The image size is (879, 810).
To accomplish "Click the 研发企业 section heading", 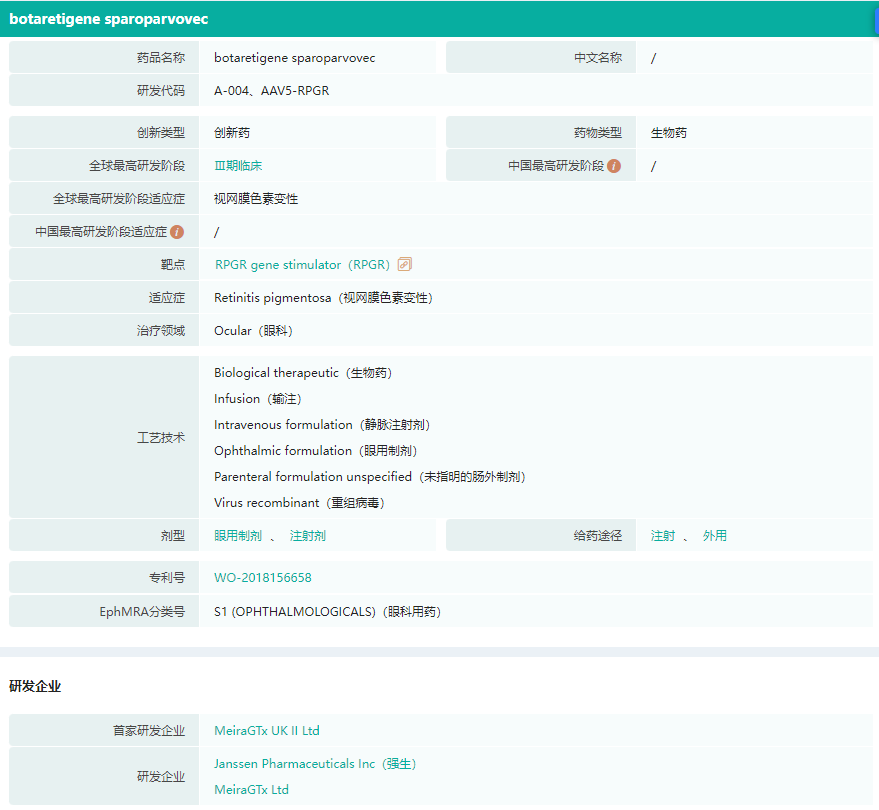I will pos(35,687).
